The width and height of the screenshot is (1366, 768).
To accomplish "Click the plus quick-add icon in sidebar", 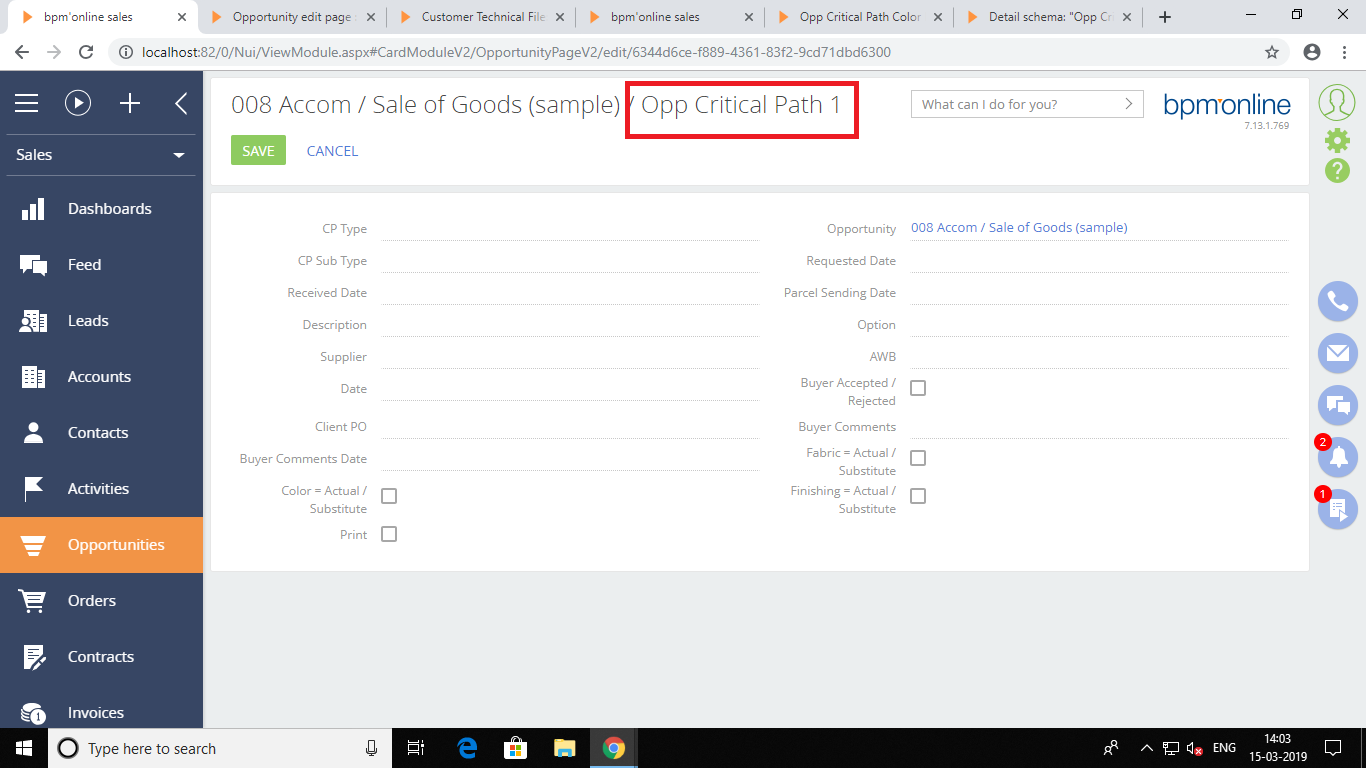I will tap(130, 103).
